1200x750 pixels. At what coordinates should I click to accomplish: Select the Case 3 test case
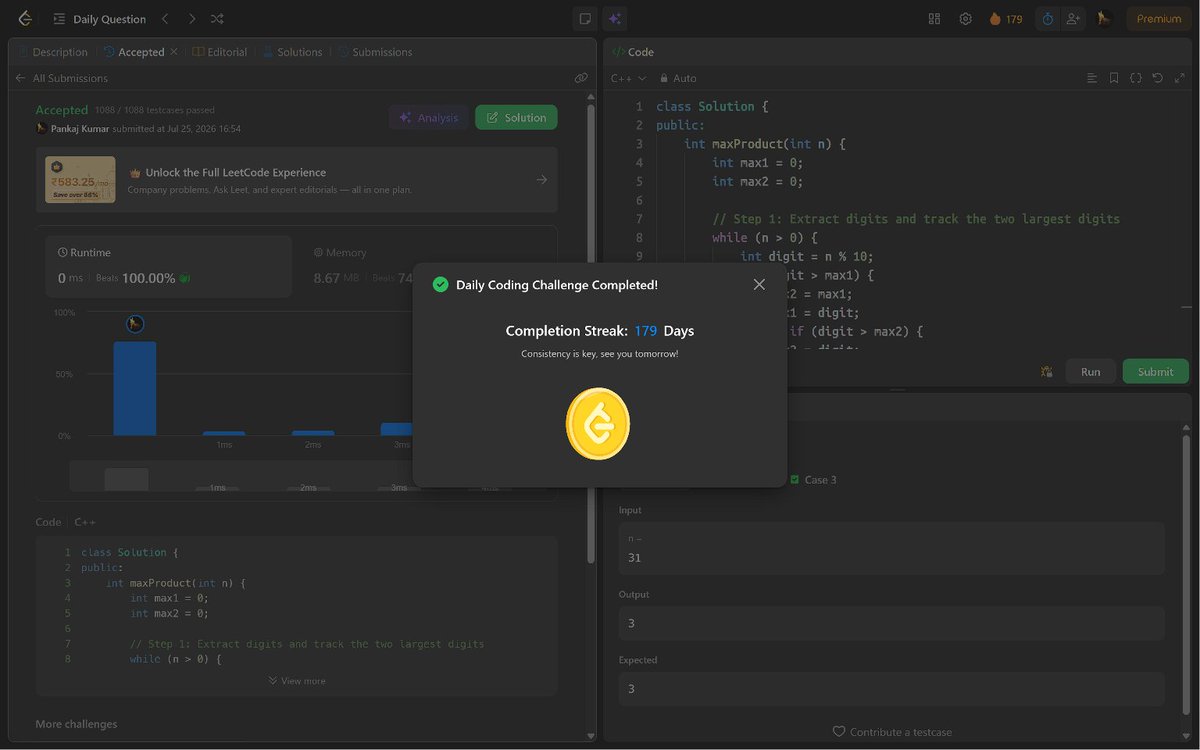tap(813, 480)
